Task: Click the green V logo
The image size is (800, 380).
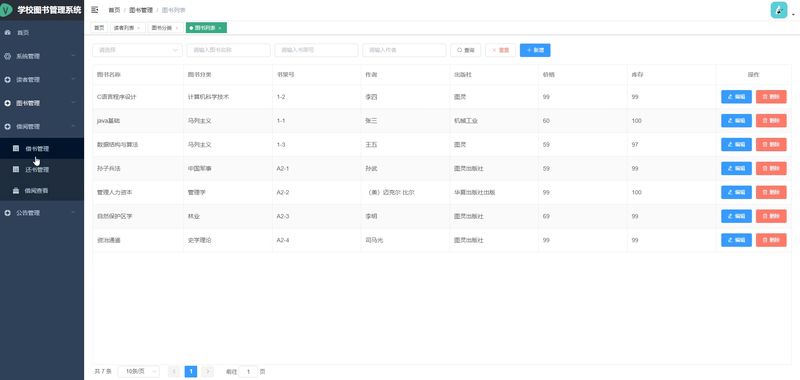Action: (x=6, y=10)
